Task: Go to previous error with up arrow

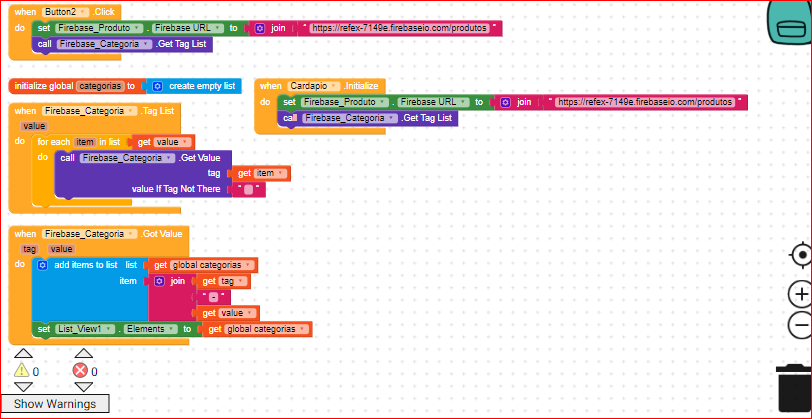Action: tap(83, 353)
